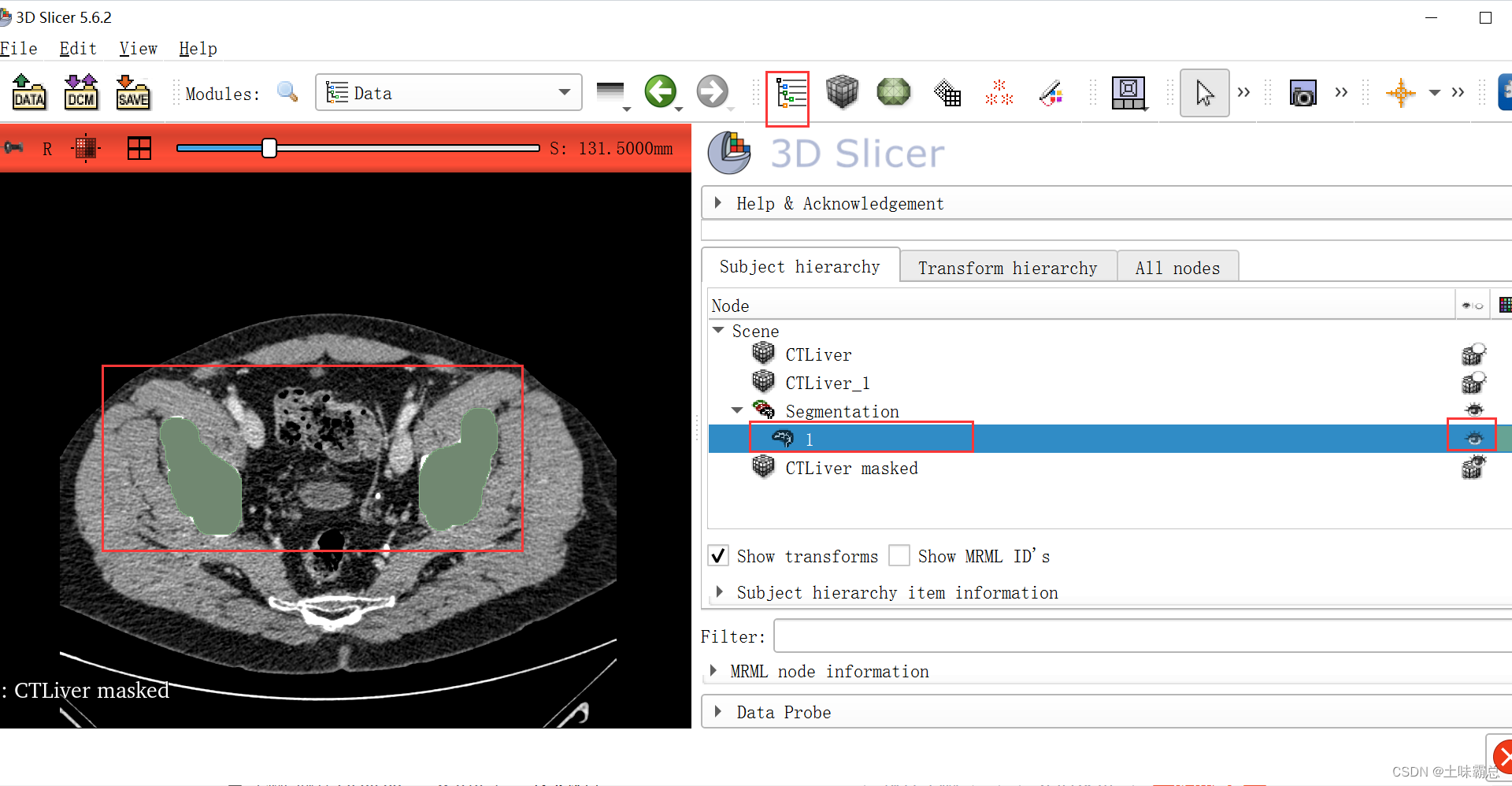Open the Models module green icon
Screen dimensions: 1512x786
pos(894,92)
